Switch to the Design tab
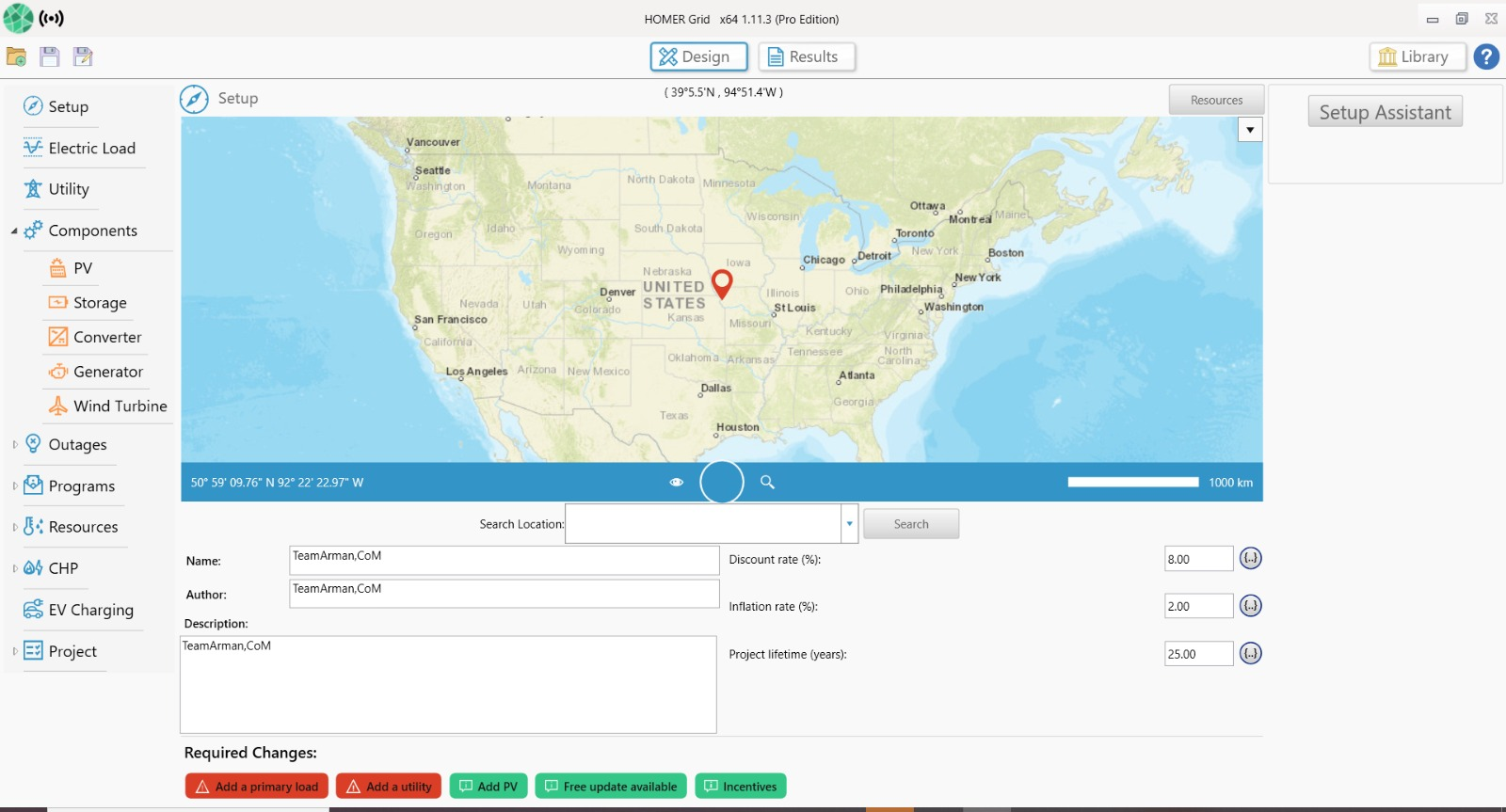1506x812 pixels. [x=698, y=56]
